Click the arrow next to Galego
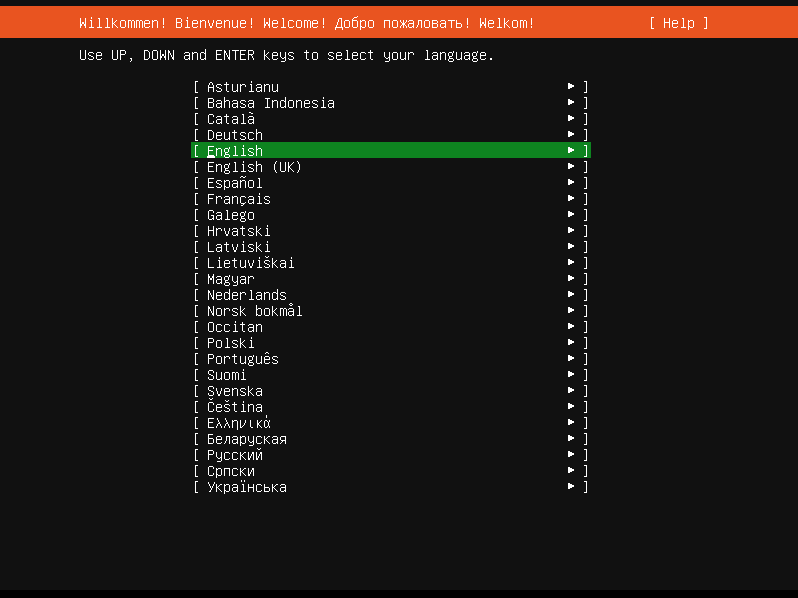The image size is (798, 598). (x=571, y=215)
